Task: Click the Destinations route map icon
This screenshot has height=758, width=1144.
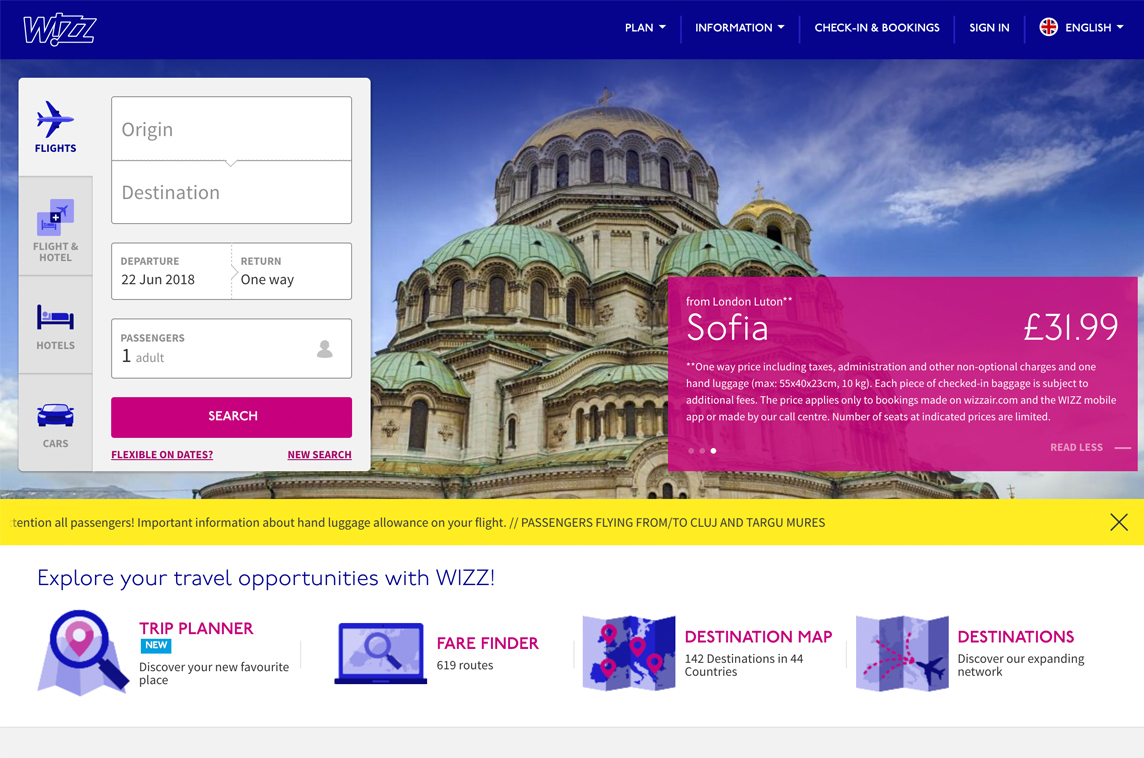Action: coord(903,653)
